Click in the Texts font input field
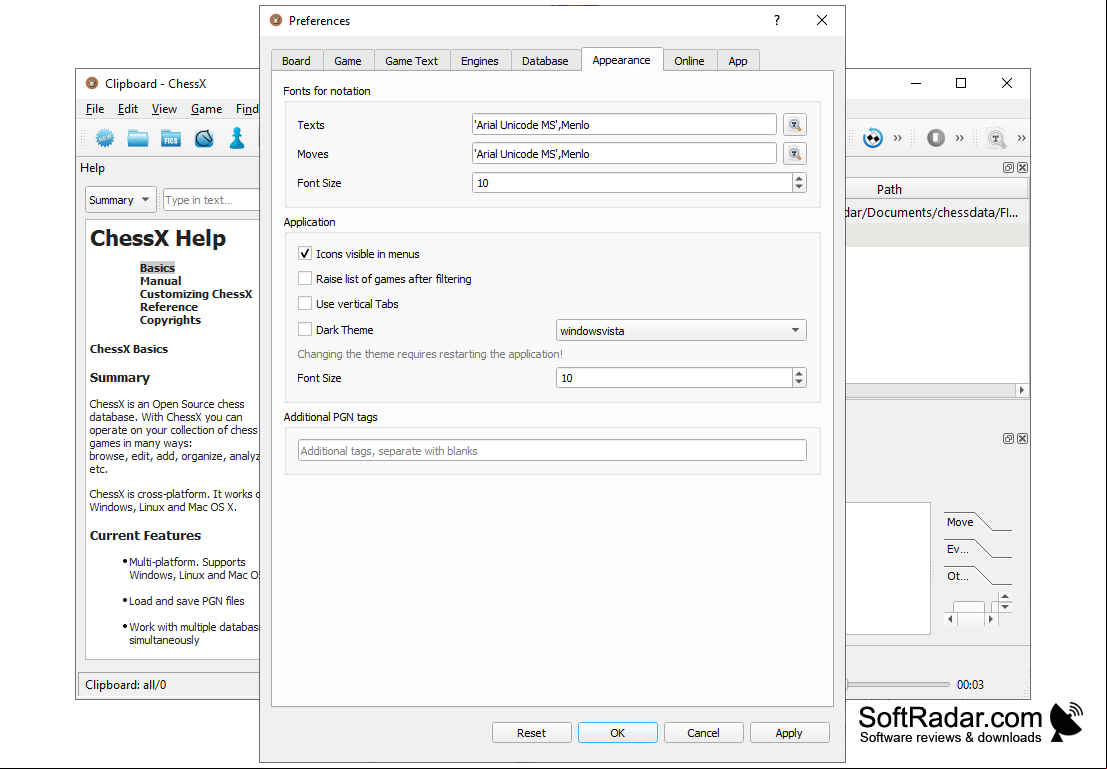The image size is (1107, 769). coord(624,125)
